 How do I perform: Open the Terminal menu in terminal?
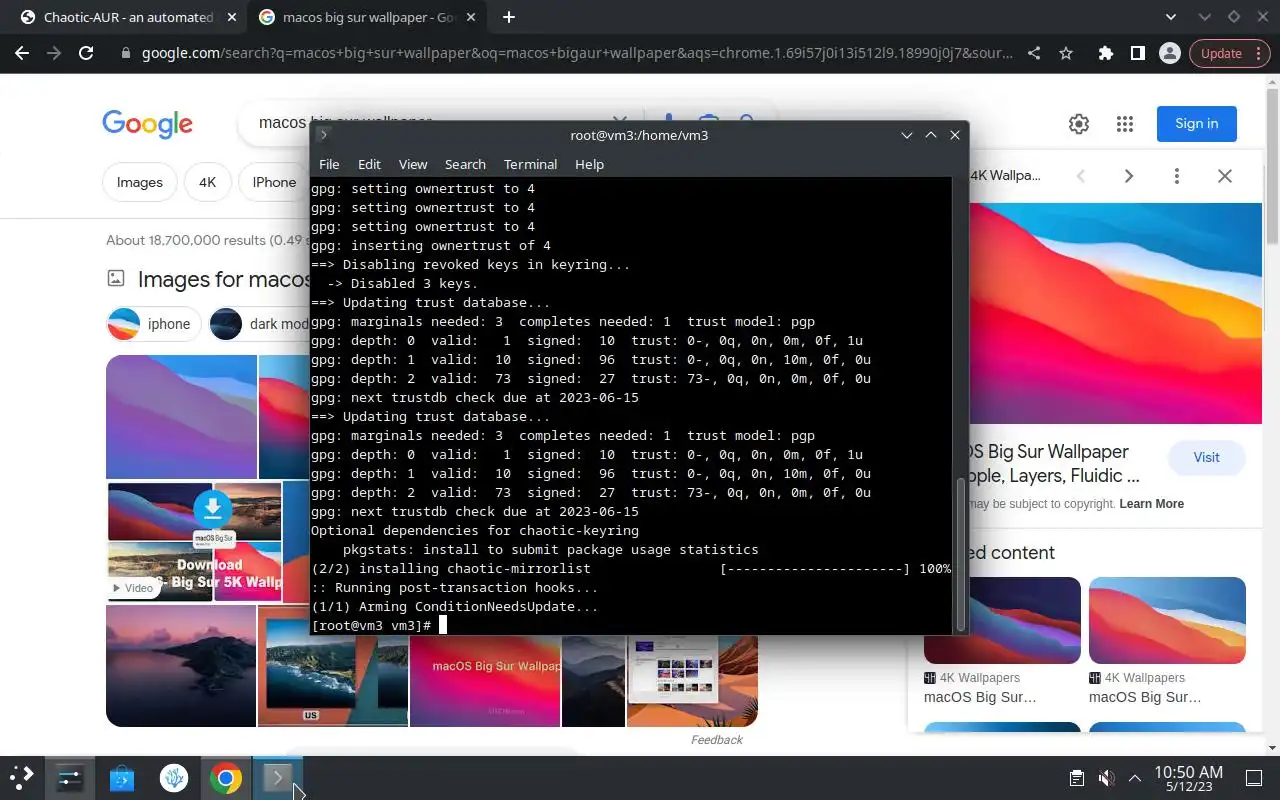tap(530, 164)
